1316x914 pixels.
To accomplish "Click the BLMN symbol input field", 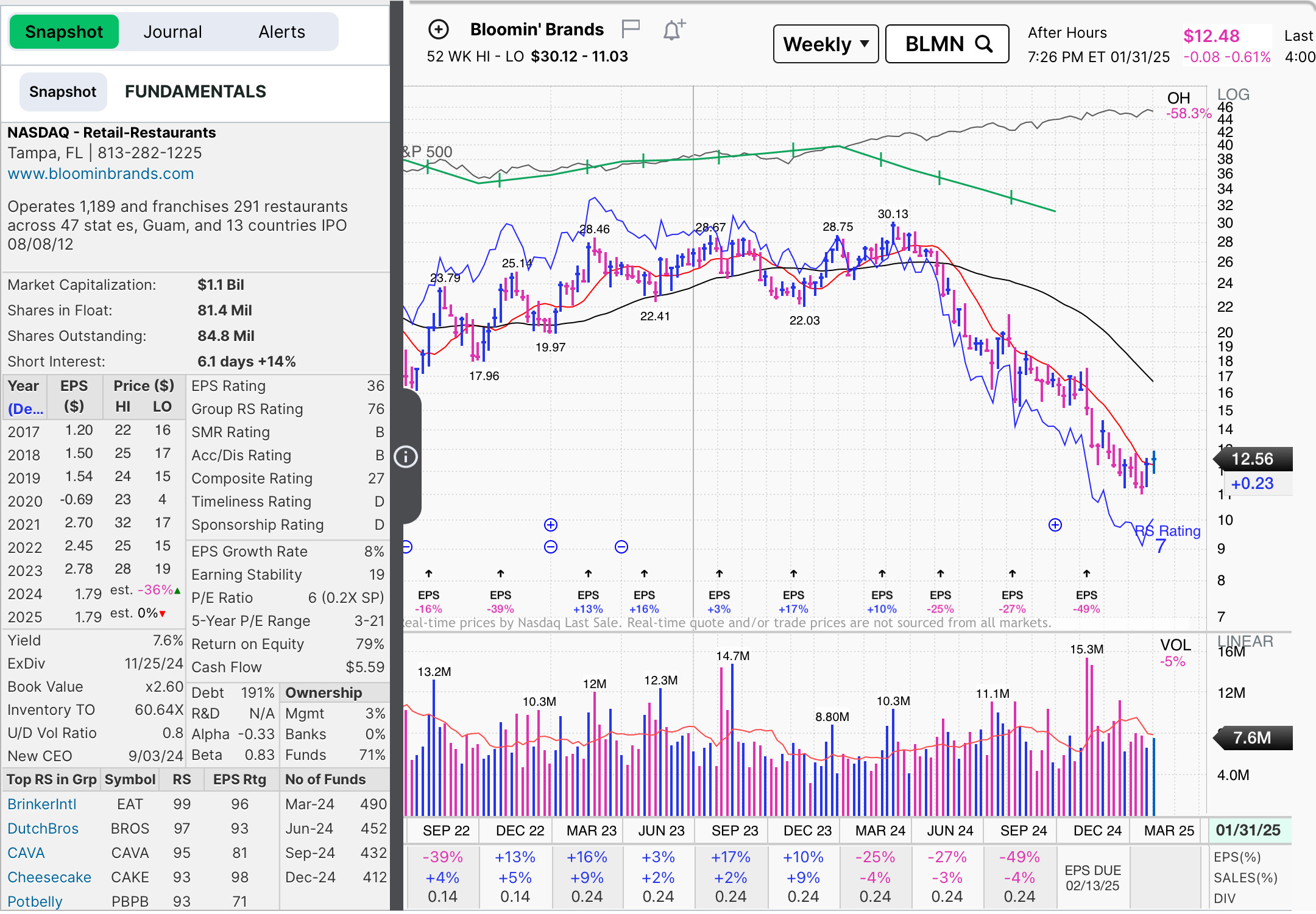I will [947, 44].
